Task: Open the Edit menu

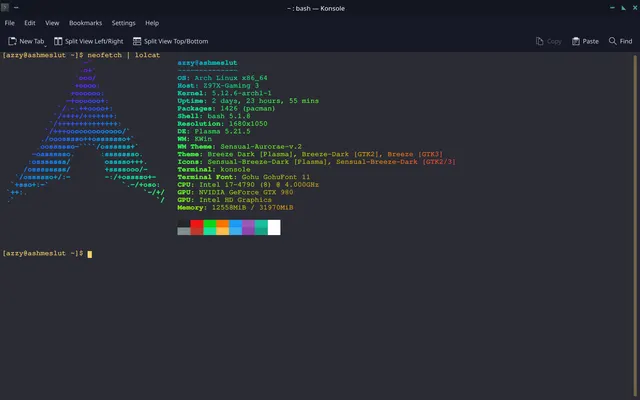Action: click(x=30, y=23)
